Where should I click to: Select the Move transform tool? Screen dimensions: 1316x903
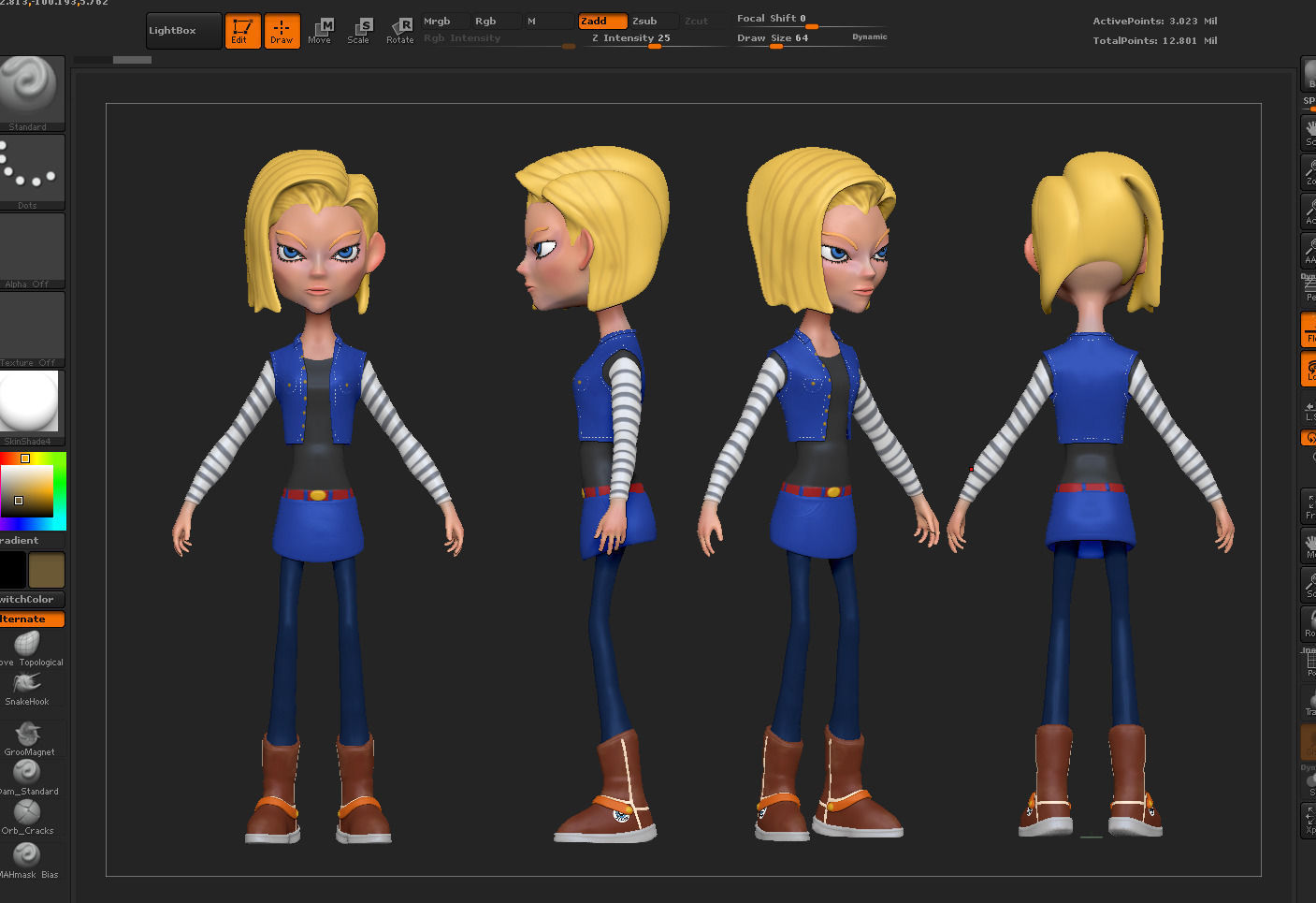(320, 31)
